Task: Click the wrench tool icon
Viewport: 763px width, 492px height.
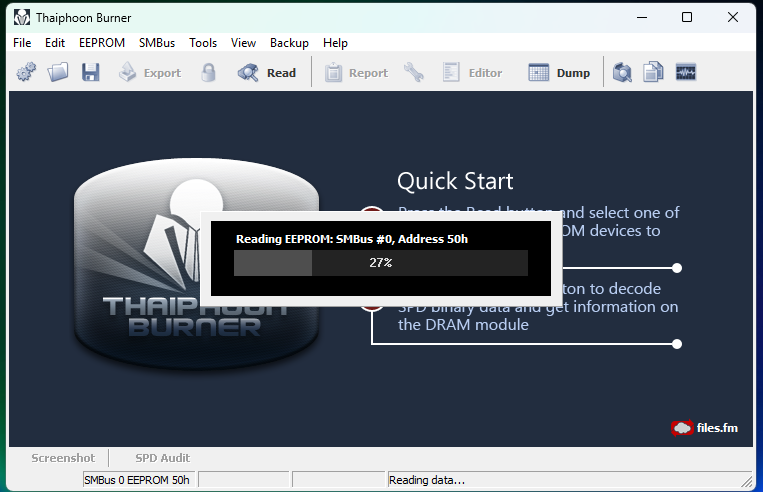Action: point(414,73)
